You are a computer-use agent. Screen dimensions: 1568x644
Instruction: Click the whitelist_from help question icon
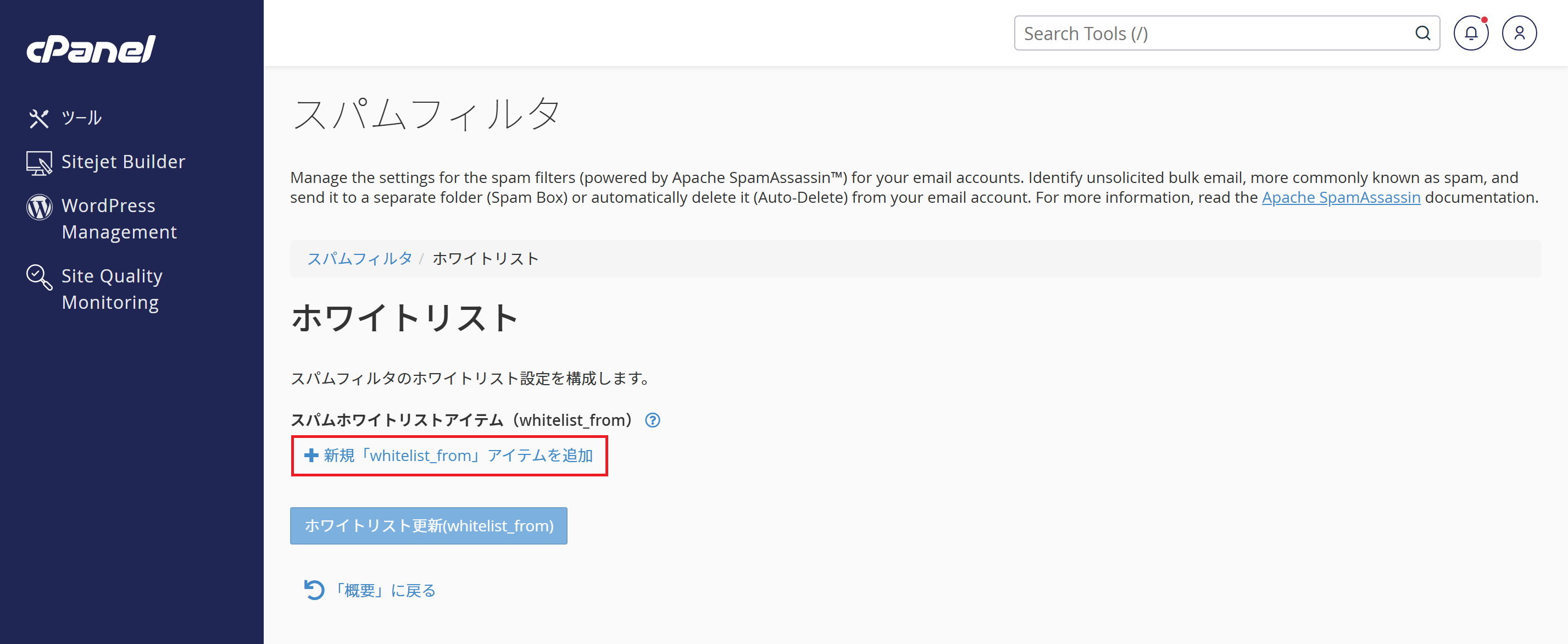point(653,420)
